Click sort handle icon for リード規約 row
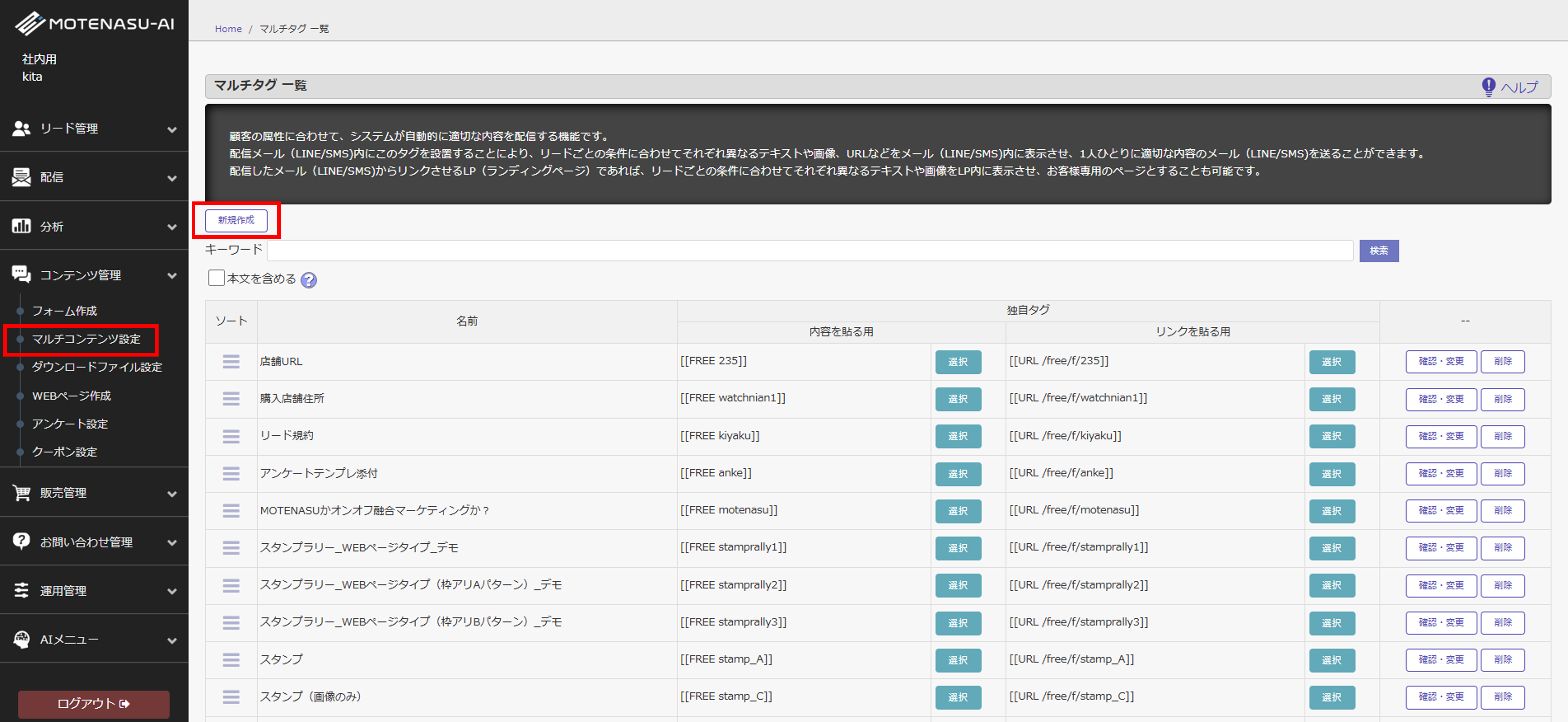This screenshot has width=1568, height=722. coord(231,436)
